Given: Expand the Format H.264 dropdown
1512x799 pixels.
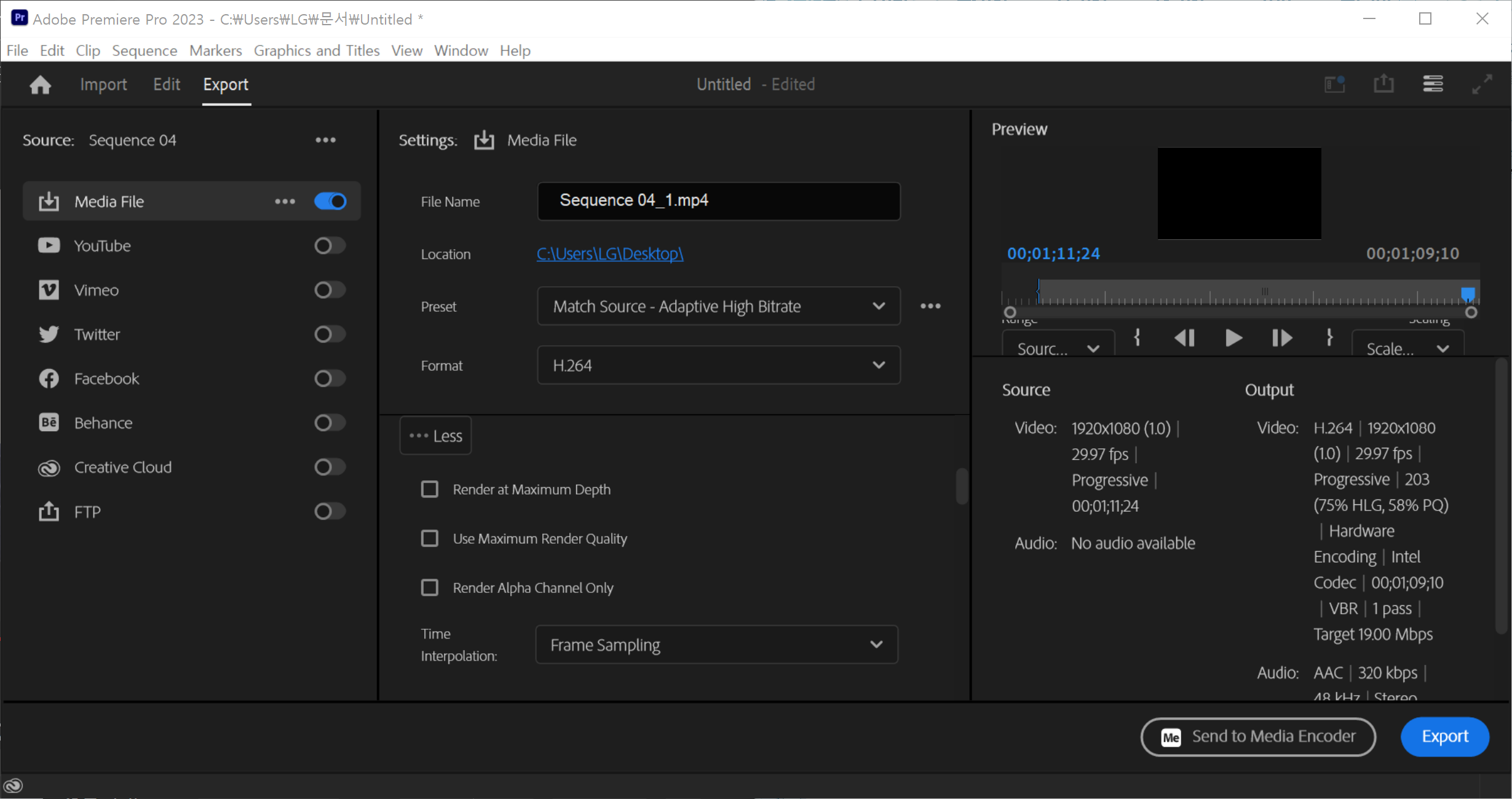Looking at the screenshot, I should 718,365.
